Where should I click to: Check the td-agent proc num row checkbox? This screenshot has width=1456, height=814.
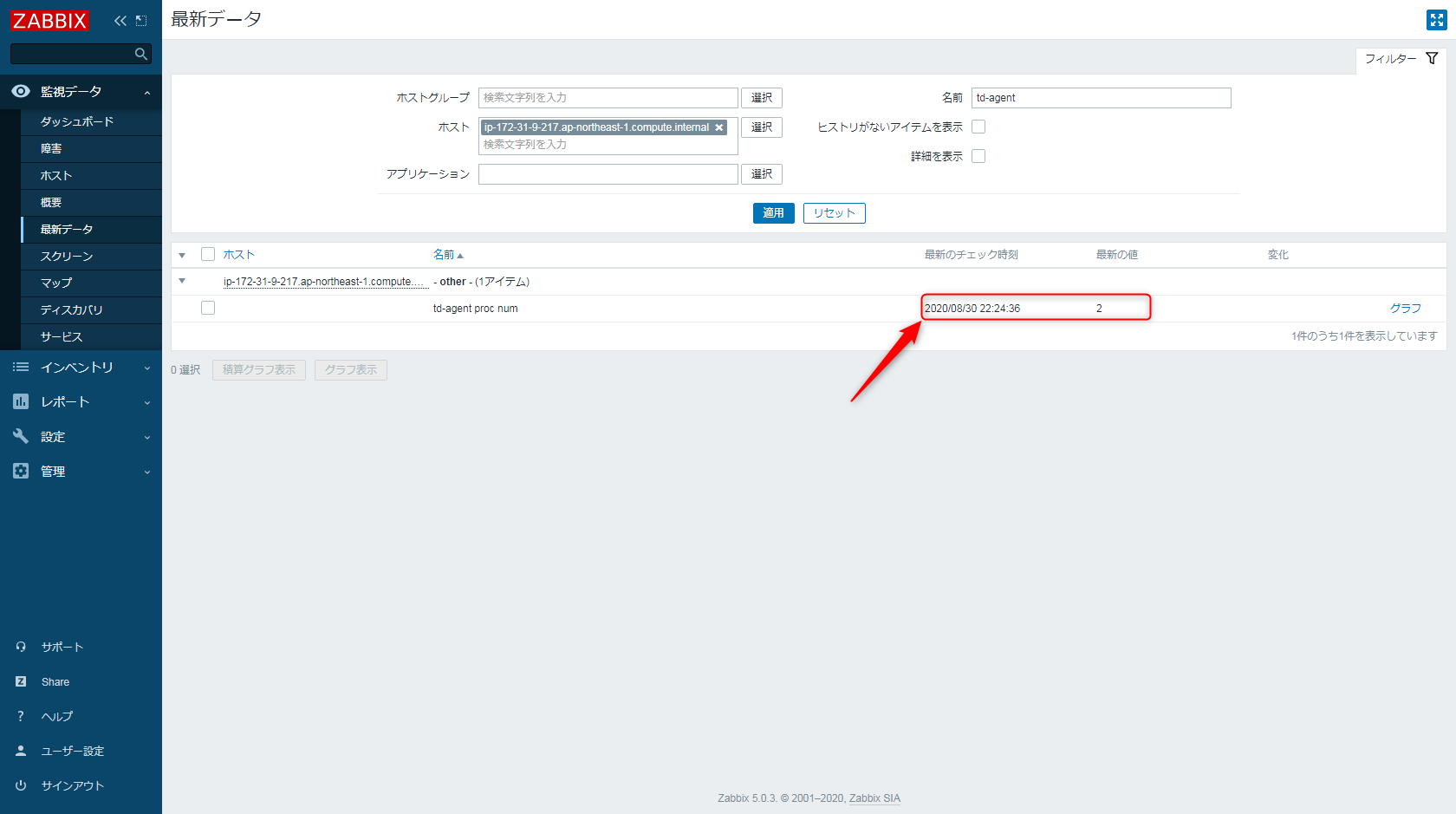(x=208, y=308)
